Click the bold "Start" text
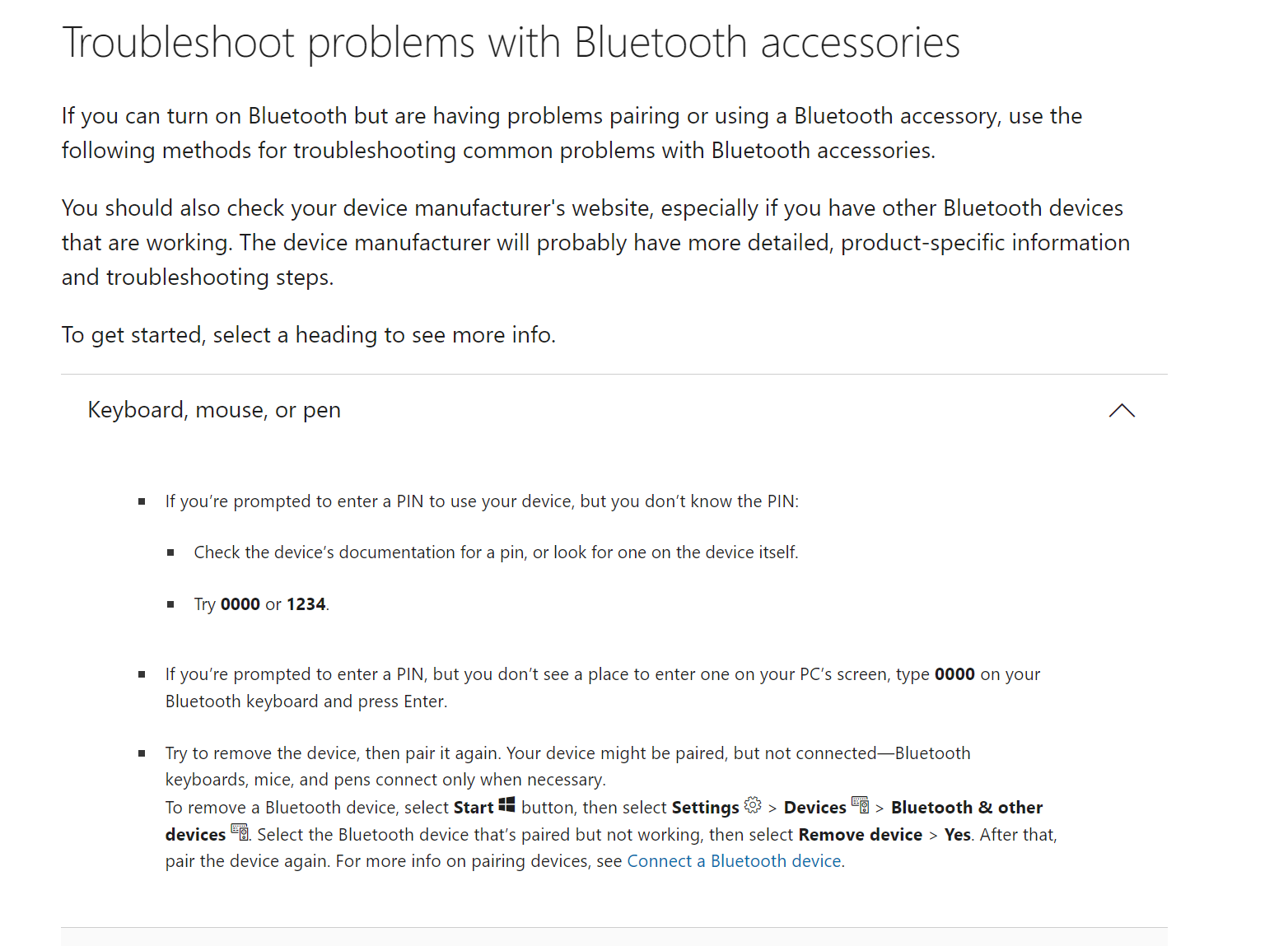Viewport: 1288px width, 946px height. (x=474, y=808)
